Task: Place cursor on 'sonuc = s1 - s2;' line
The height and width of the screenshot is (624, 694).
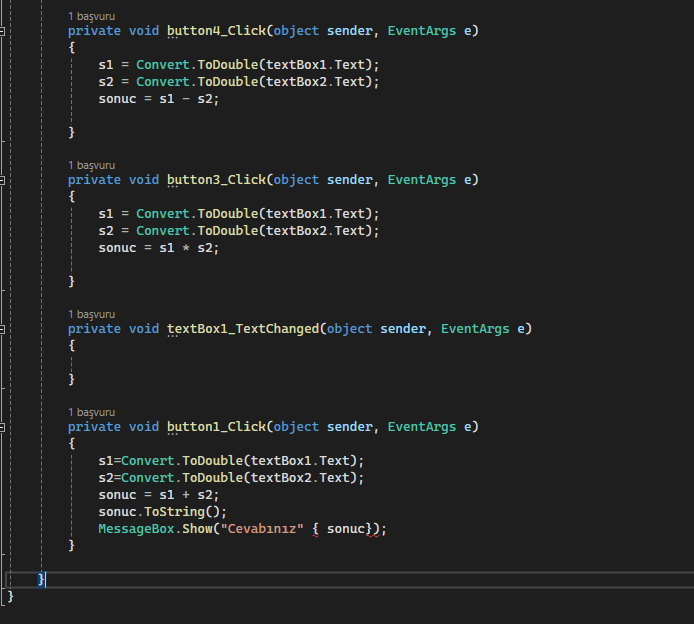Action: click(x=158, y=99)
